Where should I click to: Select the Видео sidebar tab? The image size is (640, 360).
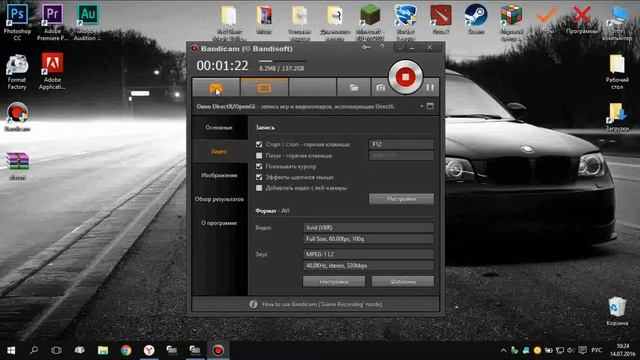(x=219, y=151)
